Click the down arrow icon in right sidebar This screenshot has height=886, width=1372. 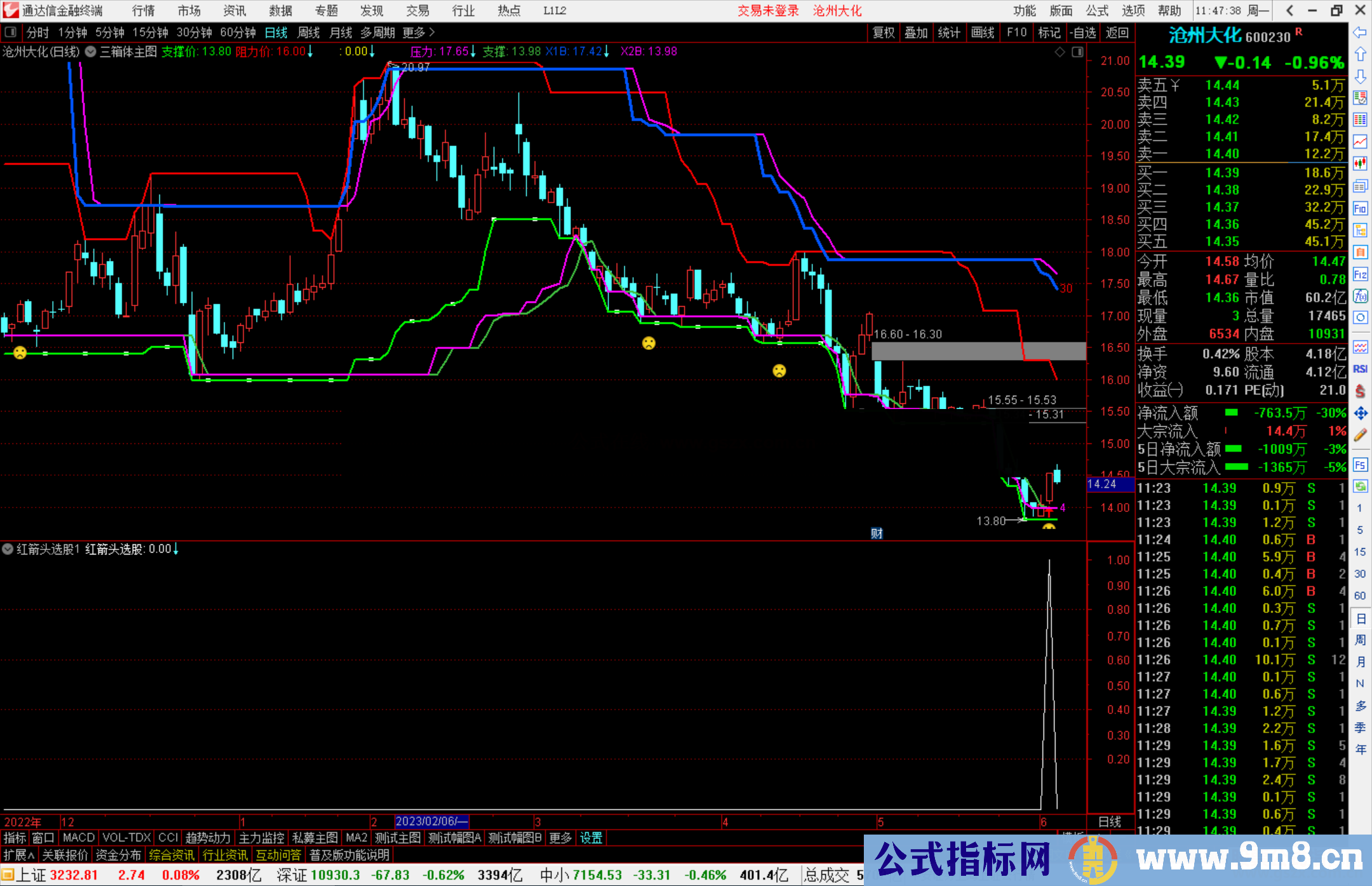pos(1360,77)
